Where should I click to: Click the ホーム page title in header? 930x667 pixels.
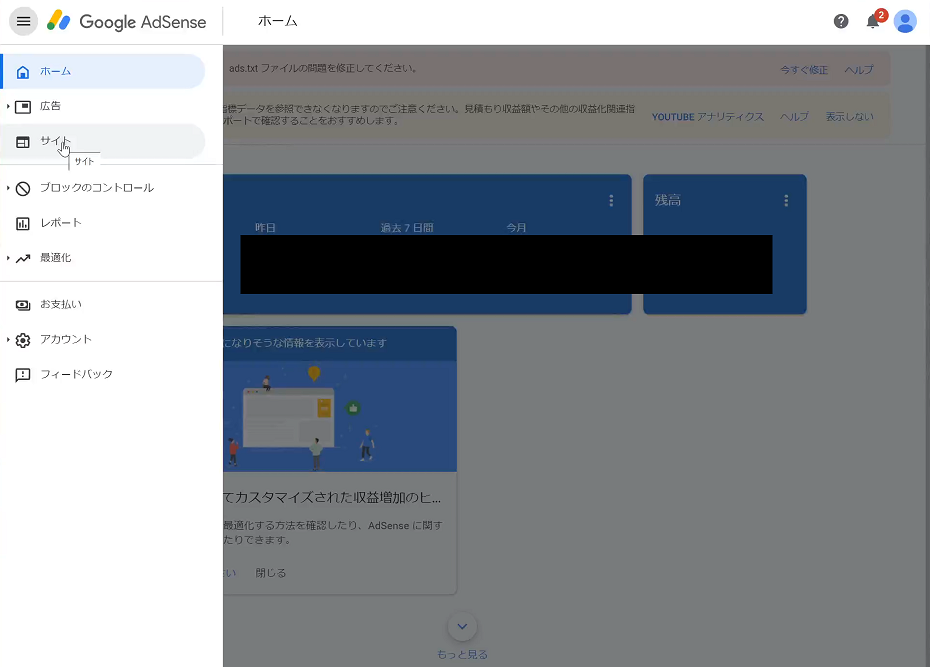pos(278,21)
